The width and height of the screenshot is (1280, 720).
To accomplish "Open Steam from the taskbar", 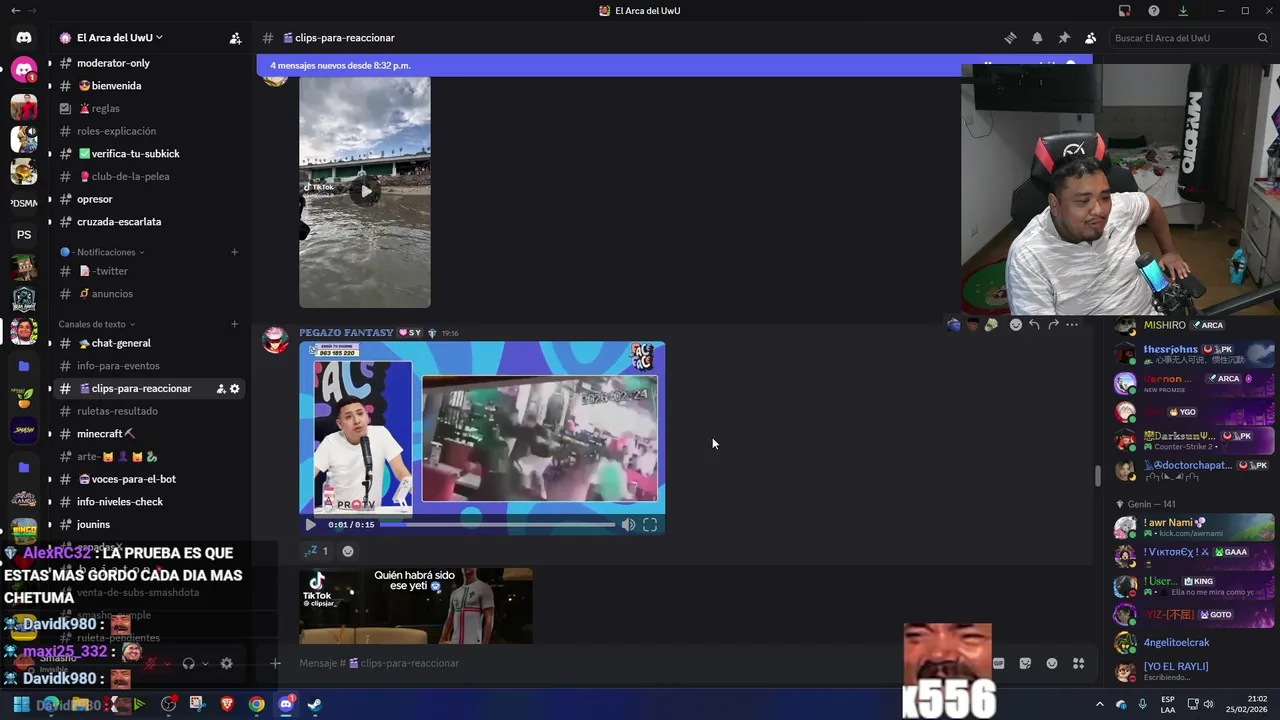I will (314, 704).
